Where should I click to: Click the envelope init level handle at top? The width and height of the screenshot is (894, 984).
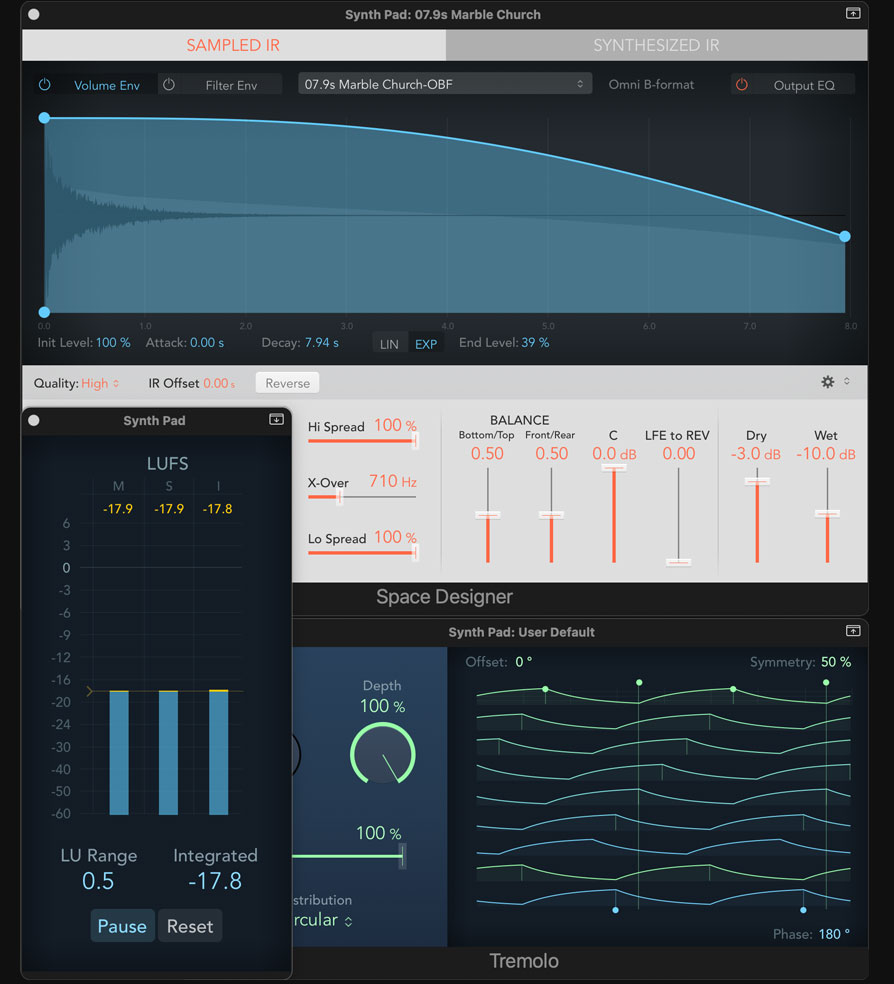44,118
